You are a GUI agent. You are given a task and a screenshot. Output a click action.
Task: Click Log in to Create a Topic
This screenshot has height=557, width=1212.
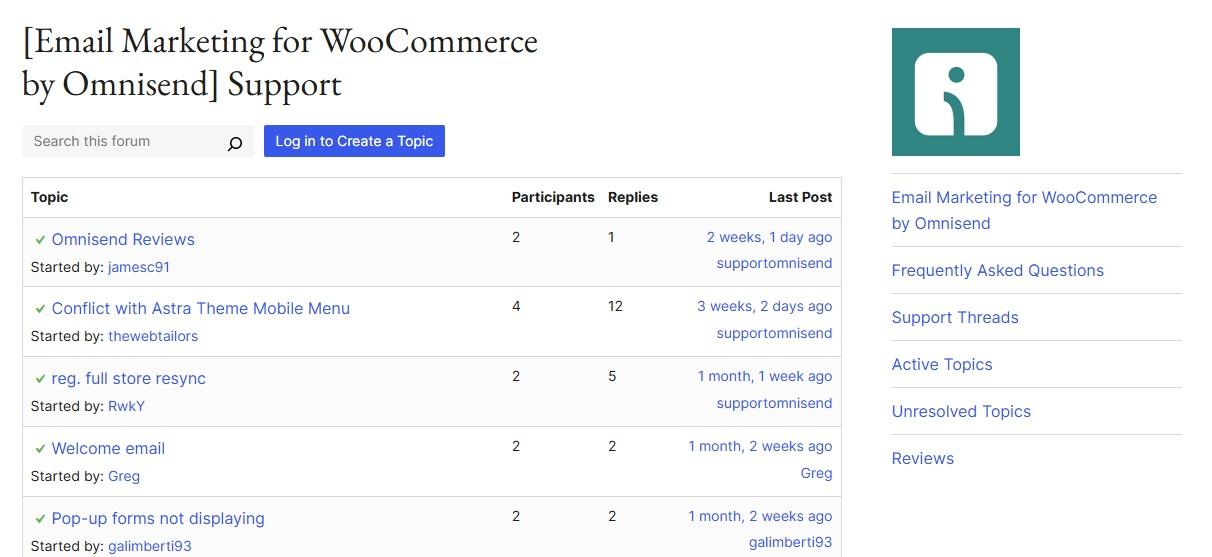[354, 141]
